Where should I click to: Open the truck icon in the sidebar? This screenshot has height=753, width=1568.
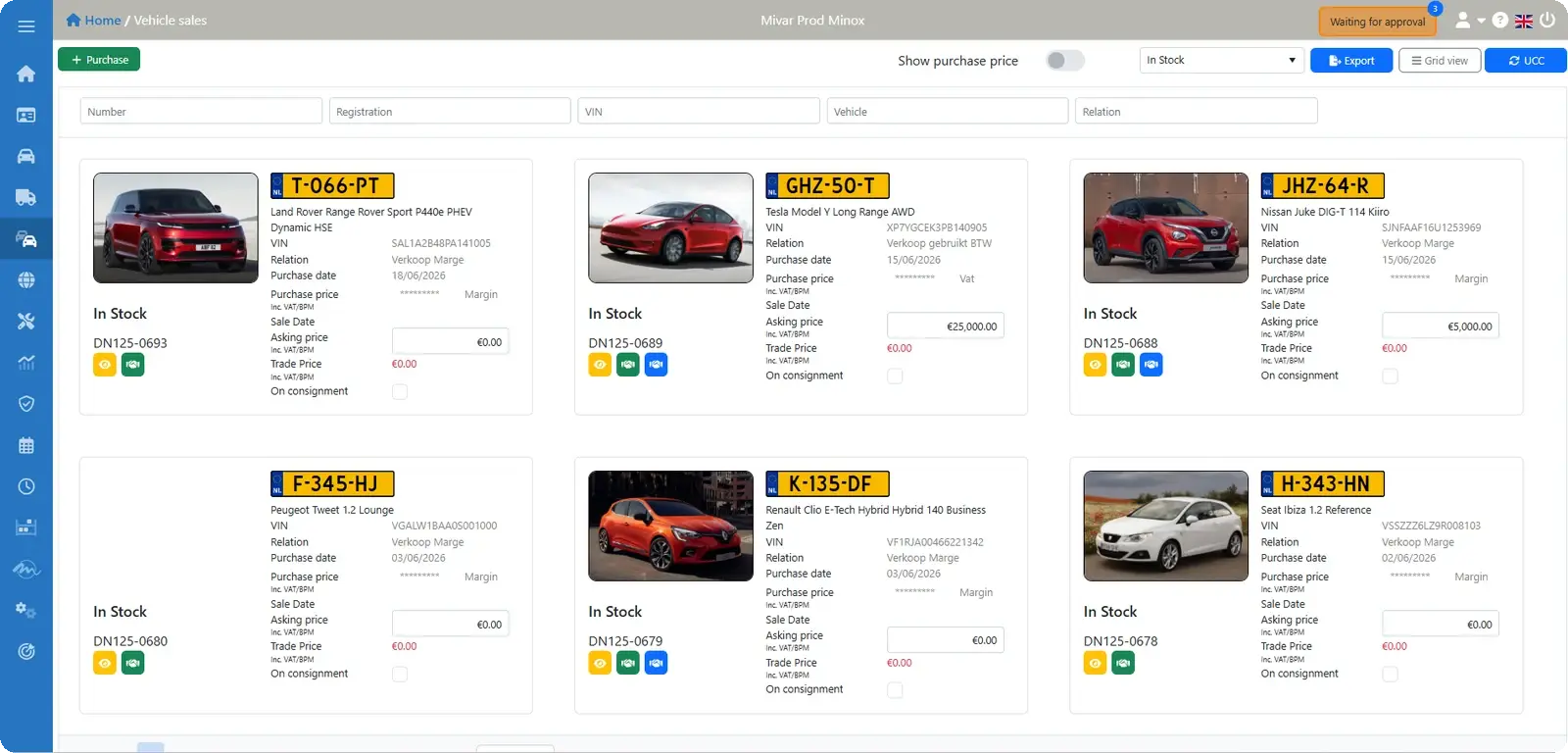point(26,197)
